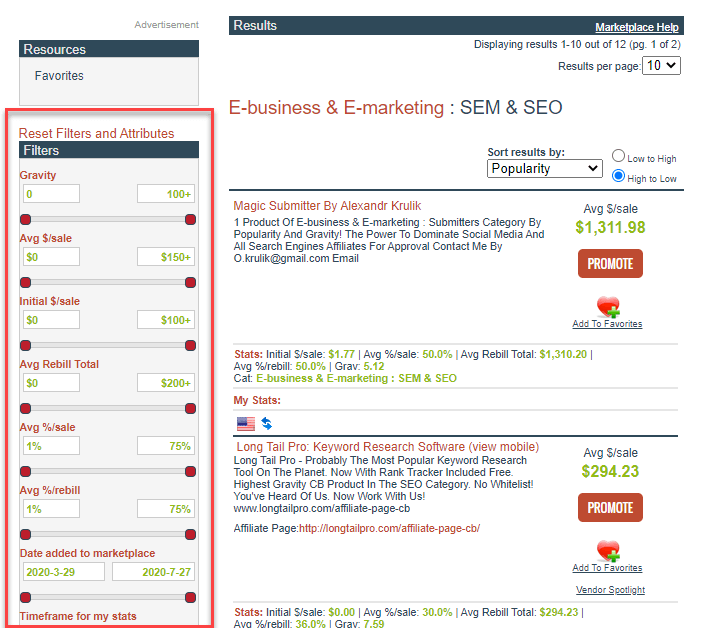This screenshot has width=702, height=628.
Task: Click the $294.23 average sale value
Action: (610, 471)
